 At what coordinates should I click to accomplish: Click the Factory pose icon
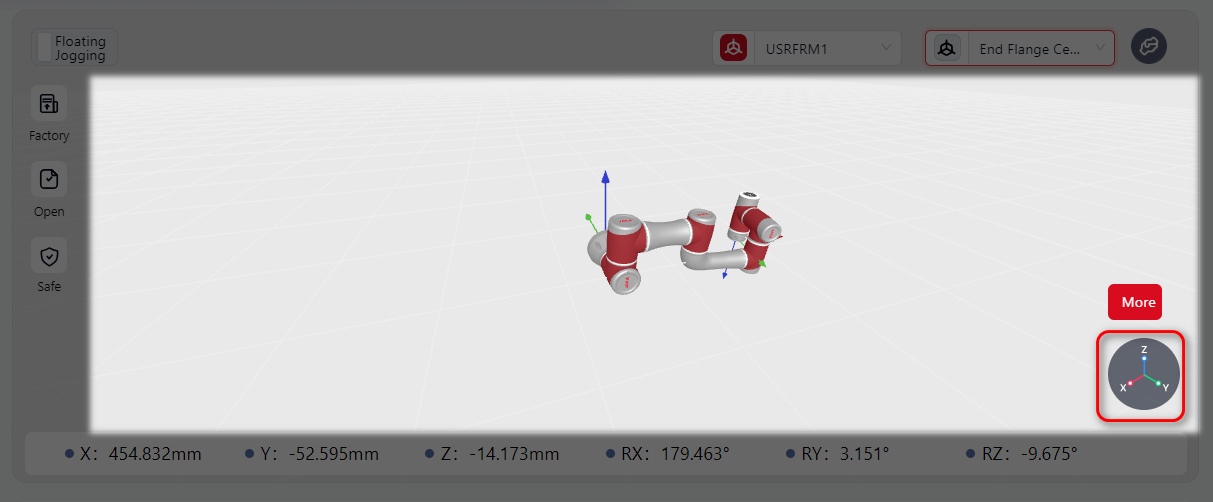pyautogui.click(x=49, y=103)
